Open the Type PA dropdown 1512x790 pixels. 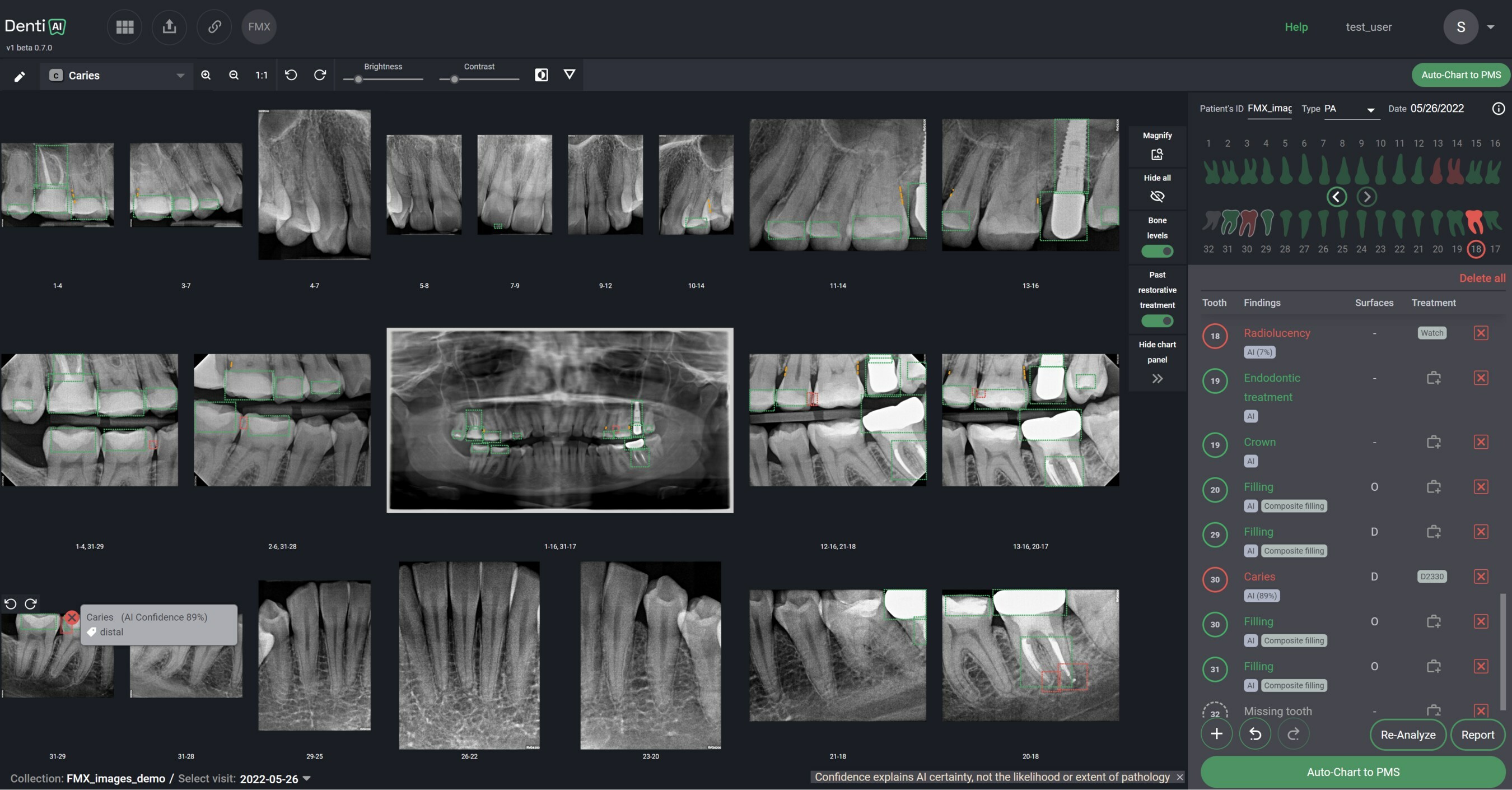click(1370, 110)
